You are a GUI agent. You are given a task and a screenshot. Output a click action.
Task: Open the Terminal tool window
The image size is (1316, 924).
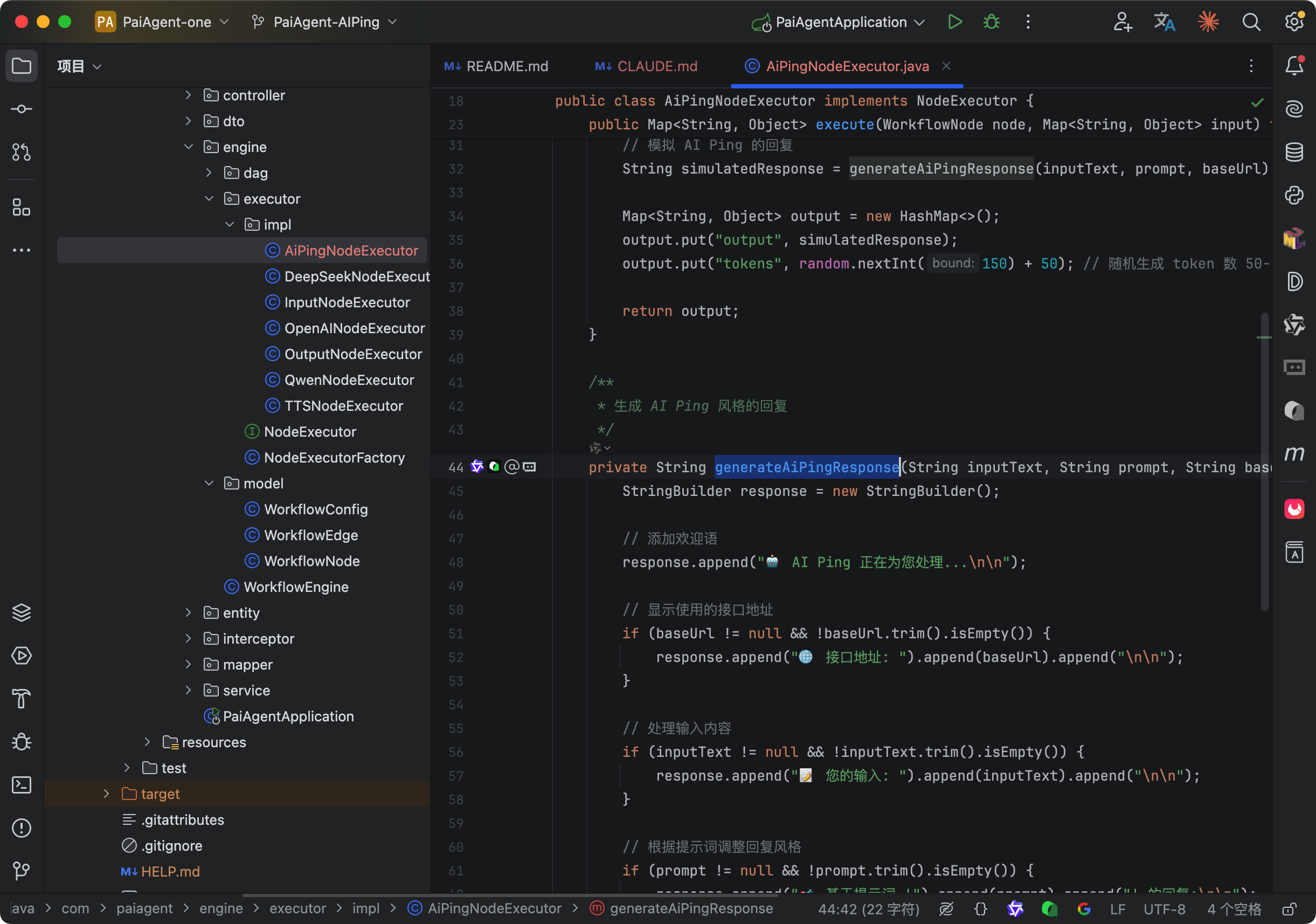21,785
